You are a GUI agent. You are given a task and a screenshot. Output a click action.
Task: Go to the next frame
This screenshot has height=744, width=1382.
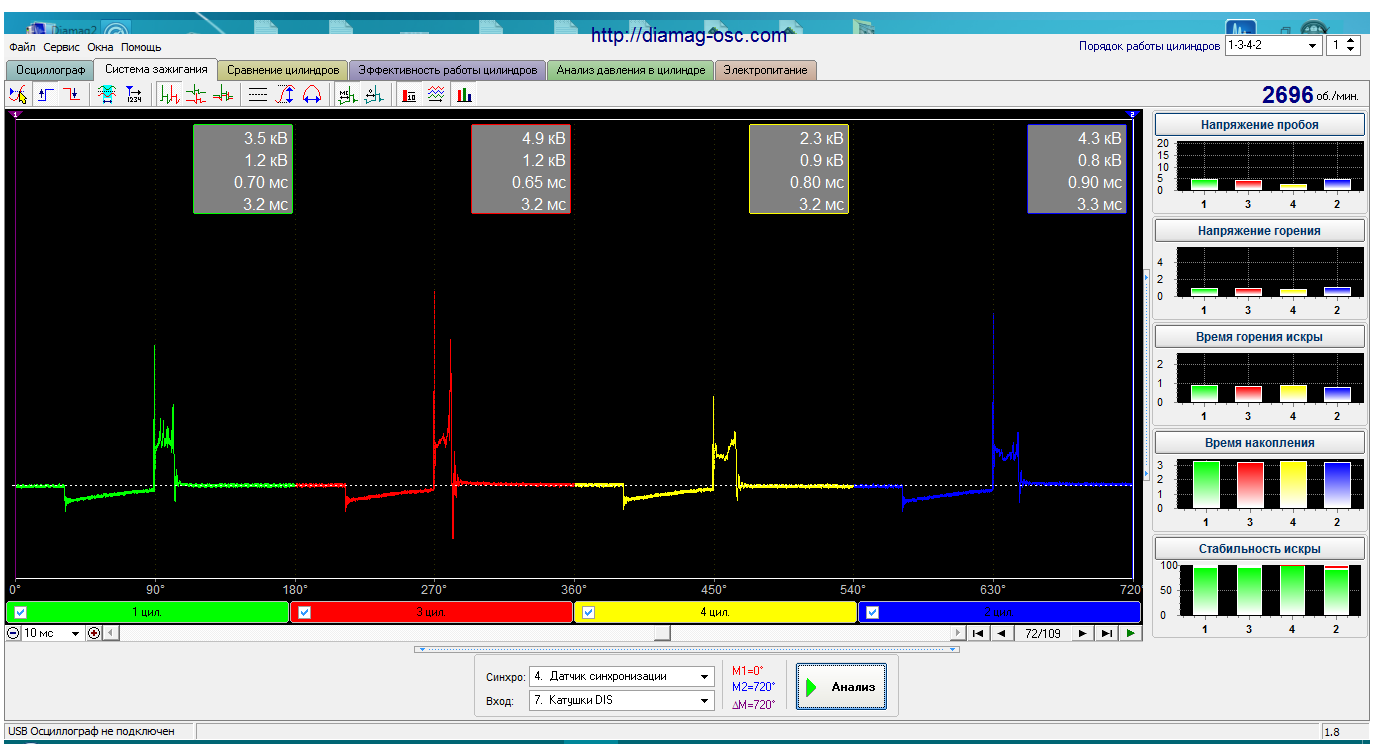click(x=1083, y=633)
